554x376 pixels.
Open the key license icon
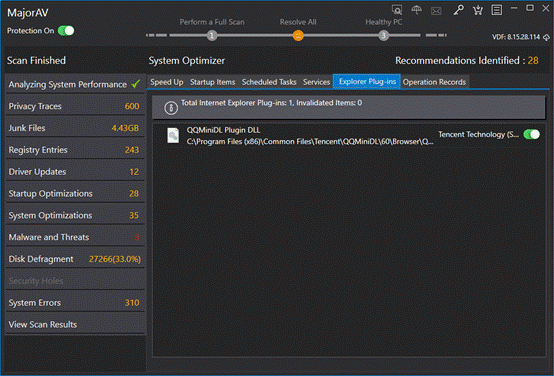pos(458,10)
